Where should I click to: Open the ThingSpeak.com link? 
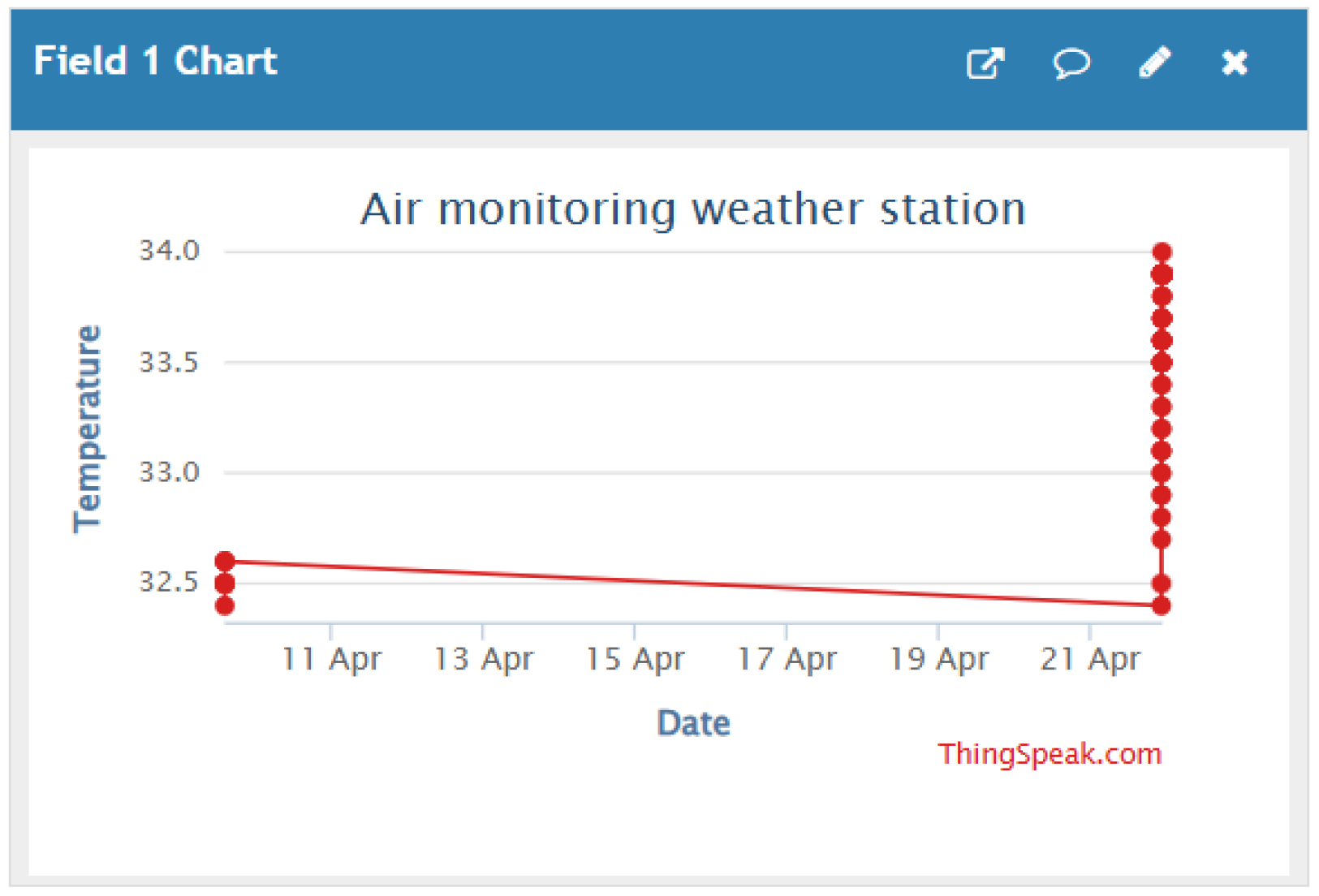(x=1050, y=754)
